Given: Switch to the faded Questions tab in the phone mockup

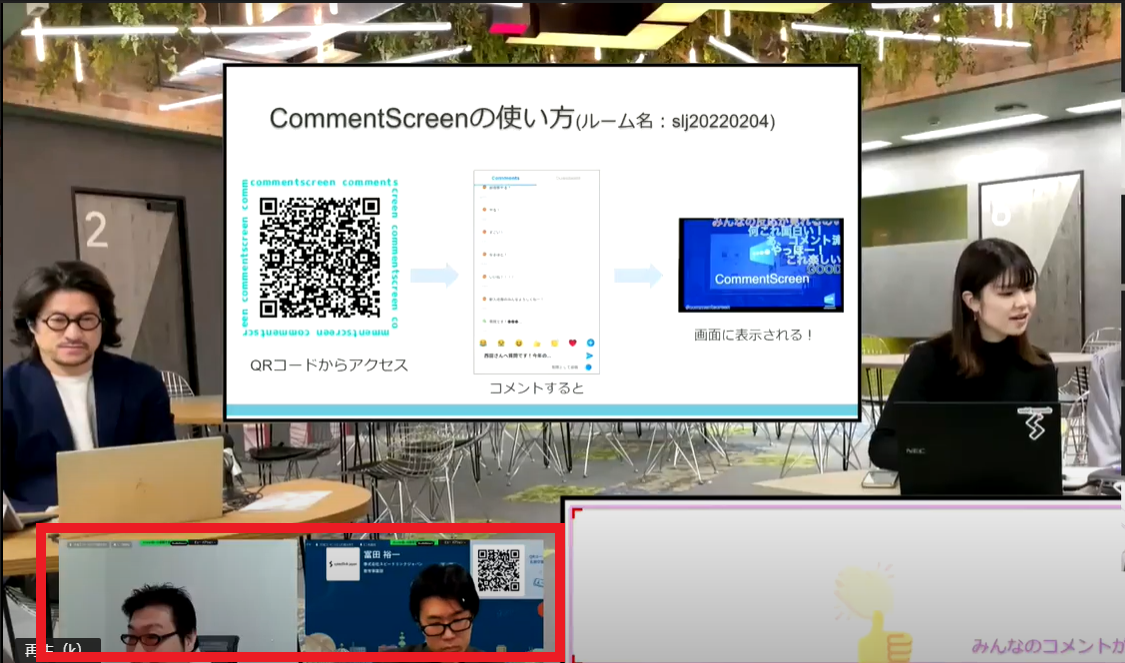Looking at the screenshot, I should 568,178.
